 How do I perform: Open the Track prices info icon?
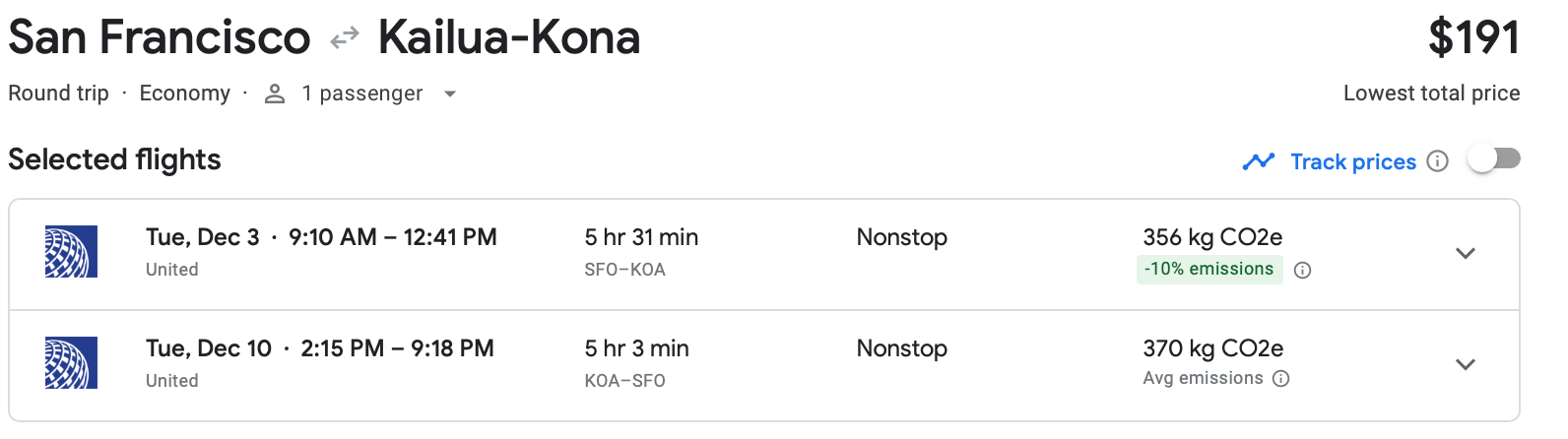pos(1438,161)
